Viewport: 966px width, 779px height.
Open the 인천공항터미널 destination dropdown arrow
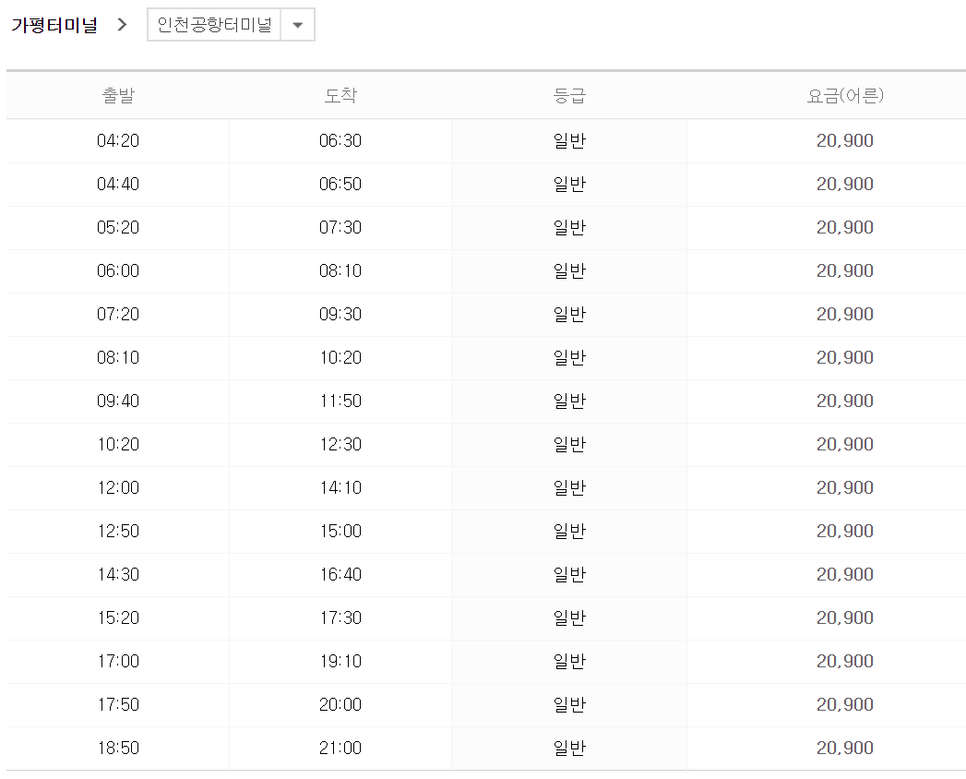[298, 25]
